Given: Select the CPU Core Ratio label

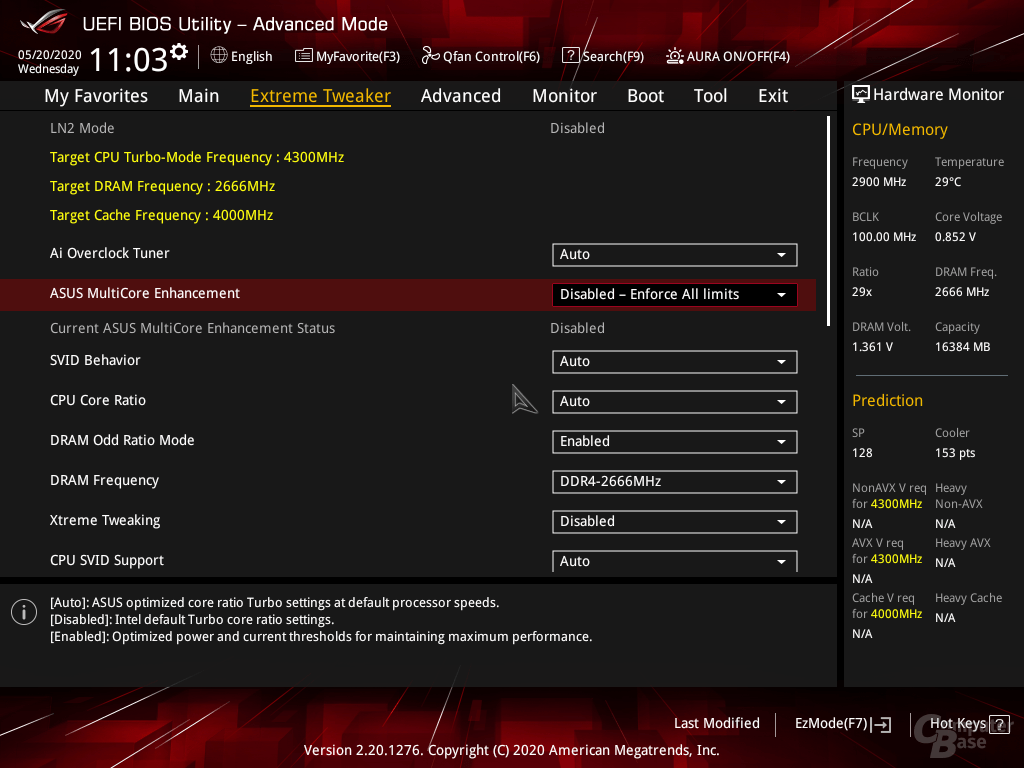Looking at the screenshot, I should click(x=98, y=400).
